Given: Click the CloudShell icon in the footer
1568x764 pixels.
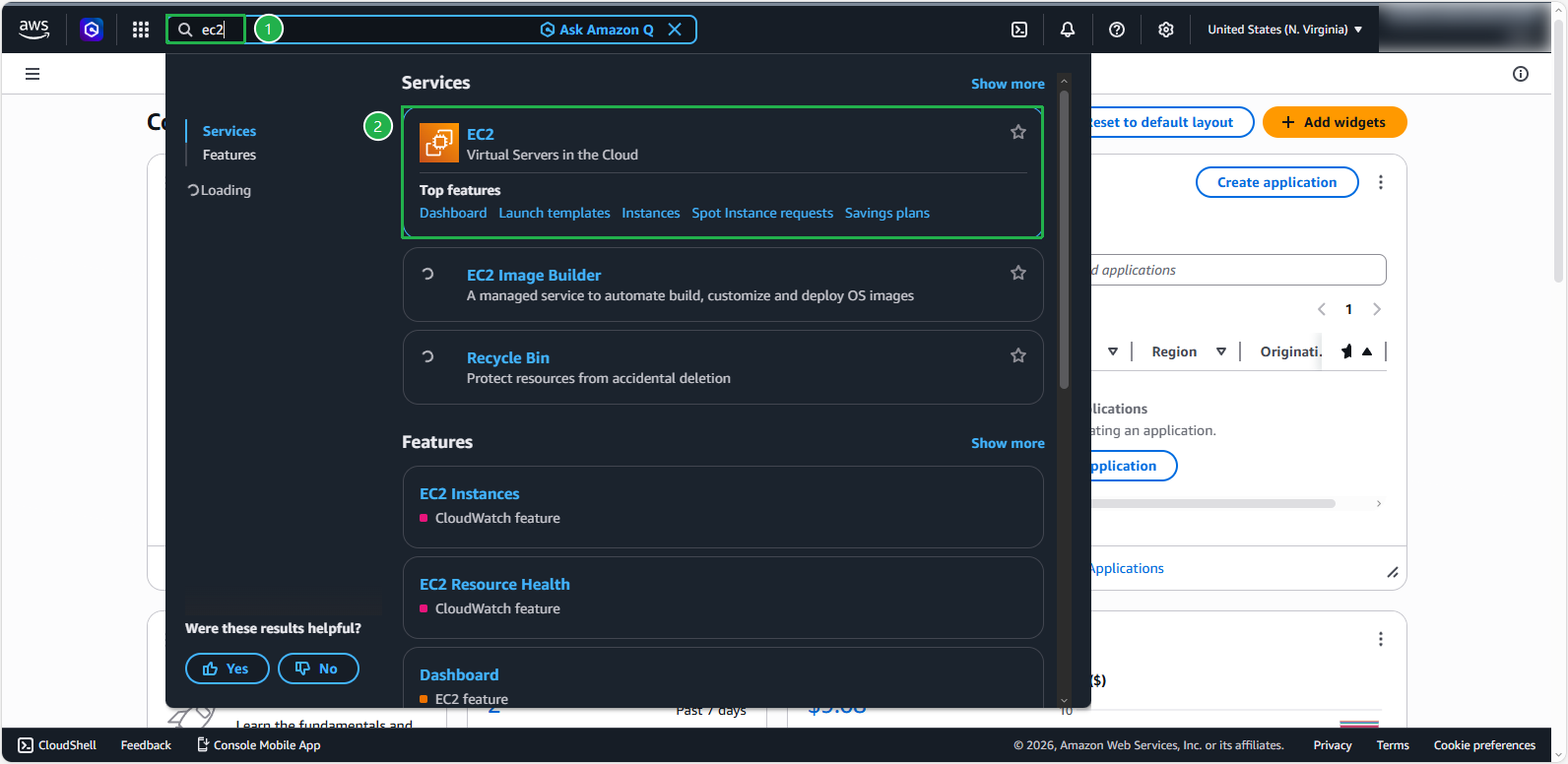Looking at the screenshot, I should click(26, 745).
